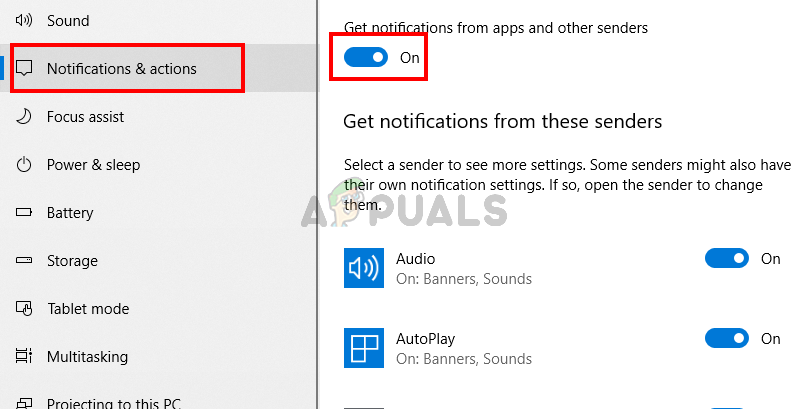Click the Audio sender speaker tile icon

tap(364, 268)
